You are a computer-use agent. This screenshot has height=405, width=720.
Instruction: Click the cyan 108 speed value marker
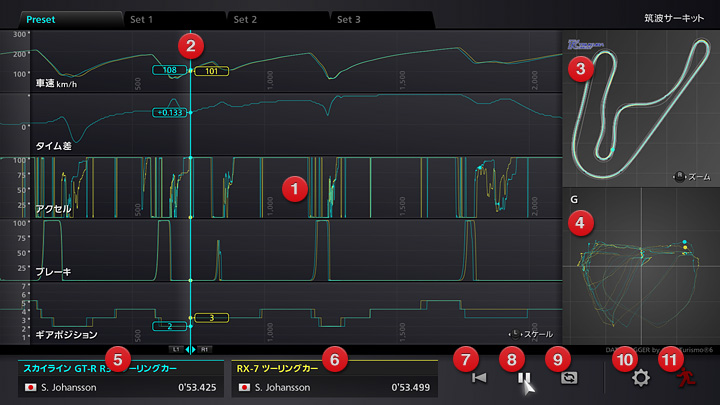(x=169, y=71)
